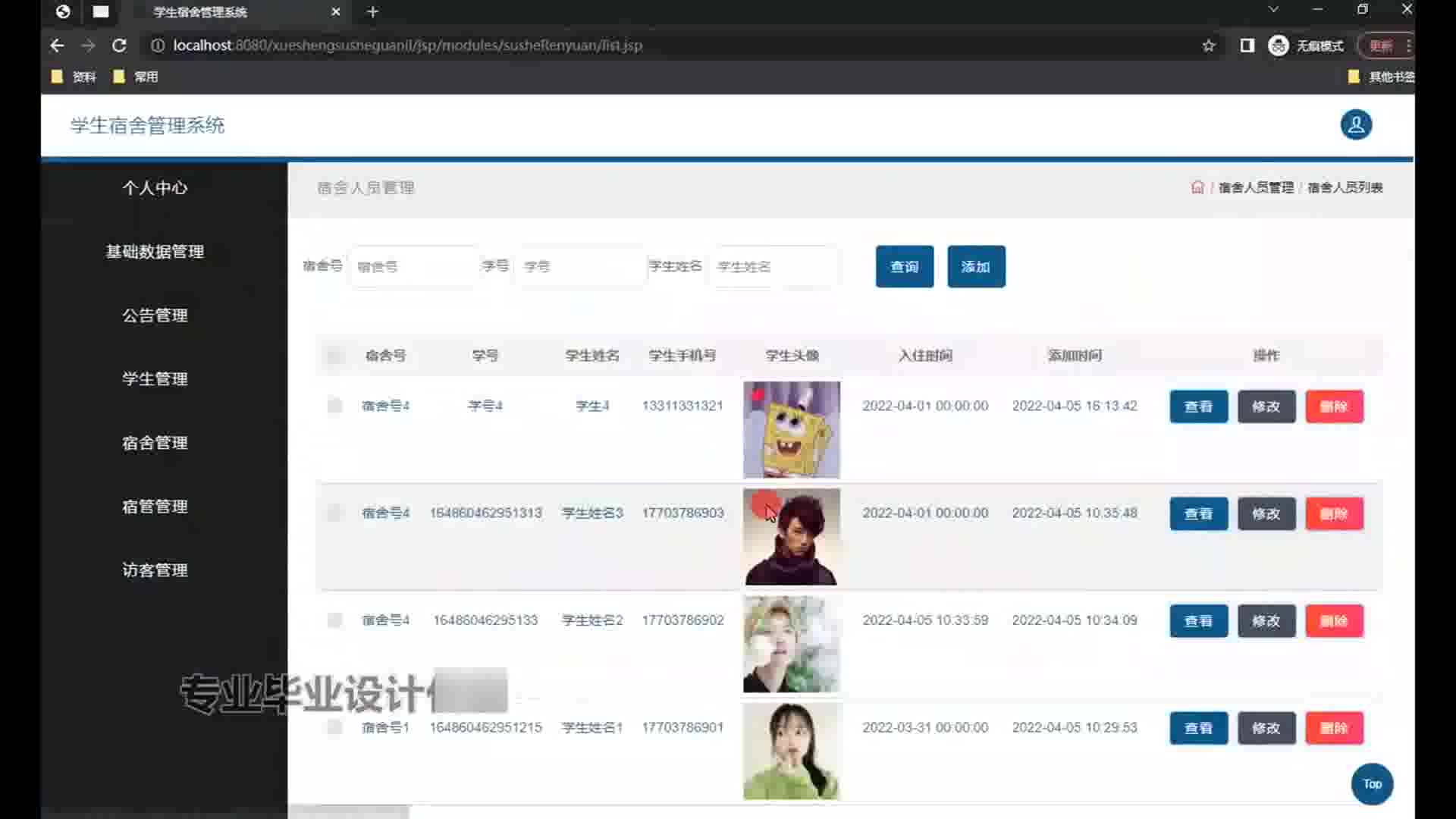Image resolution: width=1456 pixels, height=819 pixels.
Task: Open tab search dropdown chevron
Action: [1273, 10]
